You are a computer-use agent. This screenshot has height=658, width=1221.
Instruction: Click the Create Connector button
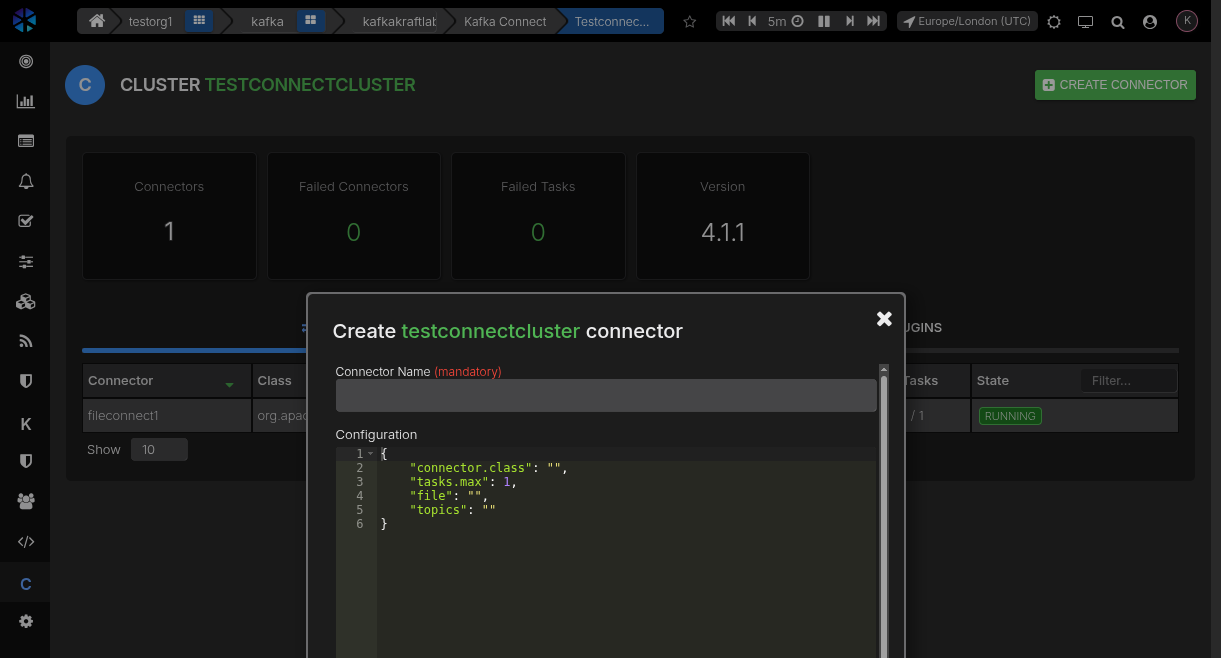tap(1115, 85)
